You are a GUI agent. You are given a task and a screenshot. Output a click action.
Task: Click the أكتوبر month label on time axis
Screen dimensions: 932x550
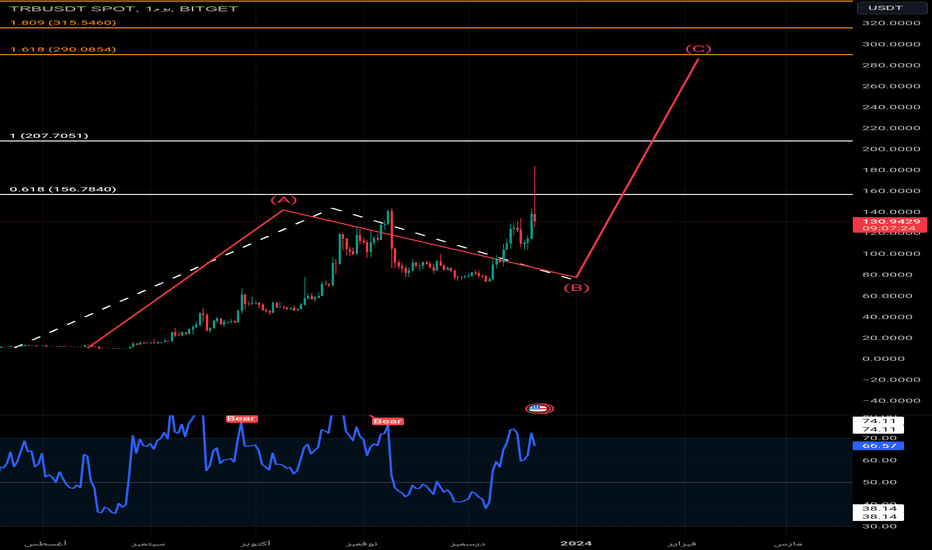tap(256, 543)
